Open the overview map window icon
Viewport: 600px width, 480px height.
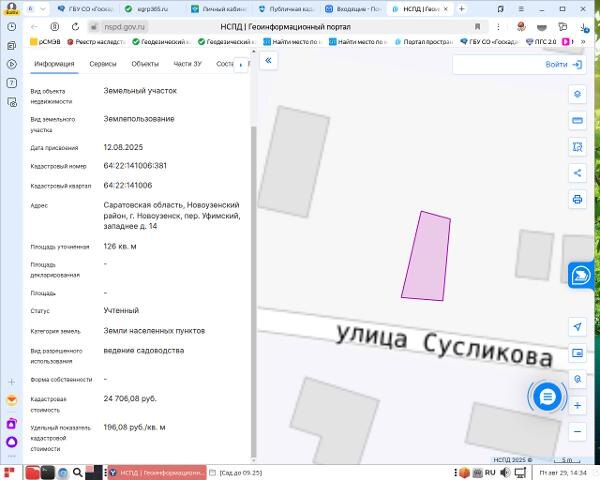pos(577,353)
